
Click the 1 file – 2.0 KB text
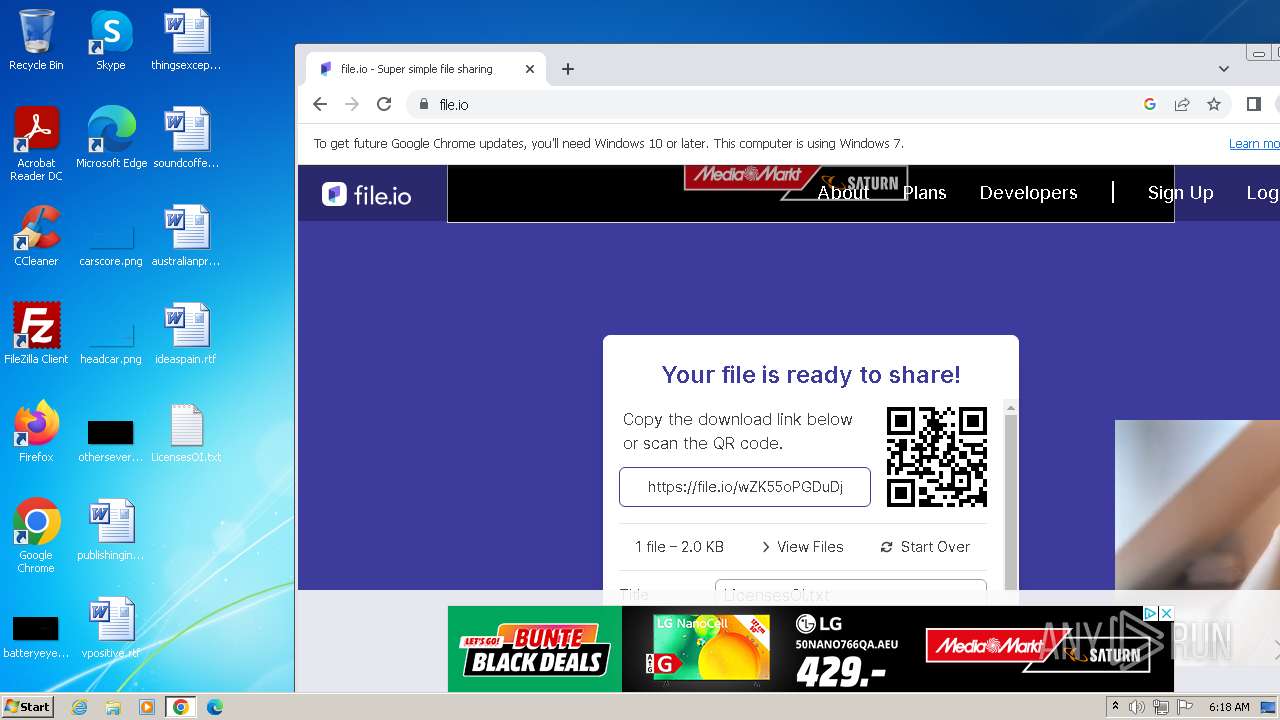point(679,547)
